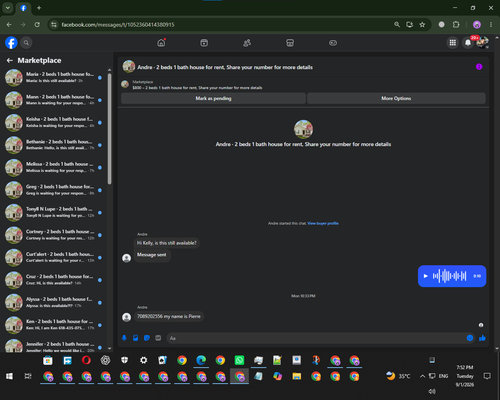
Task: Send a thumbs-up like
Action: coord(482,338)
